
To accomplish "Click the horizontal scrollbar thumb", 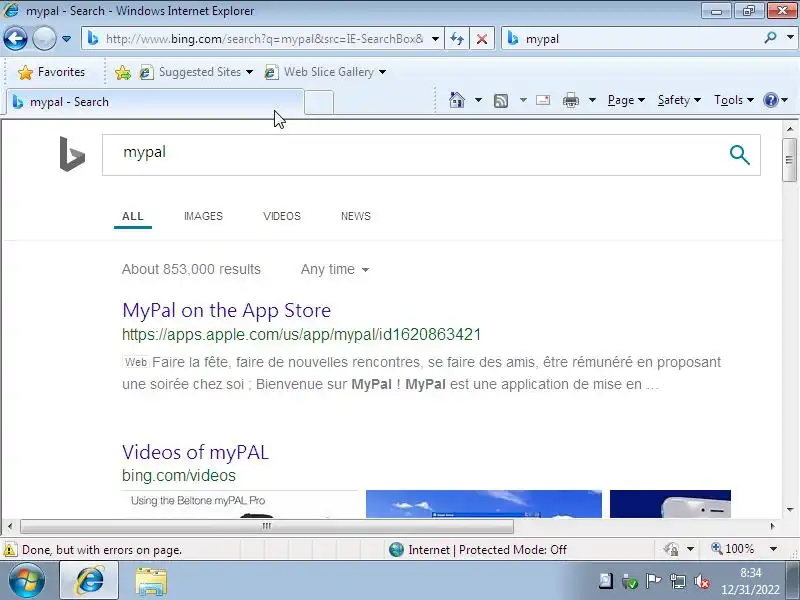I will click(x=266, y=526).
